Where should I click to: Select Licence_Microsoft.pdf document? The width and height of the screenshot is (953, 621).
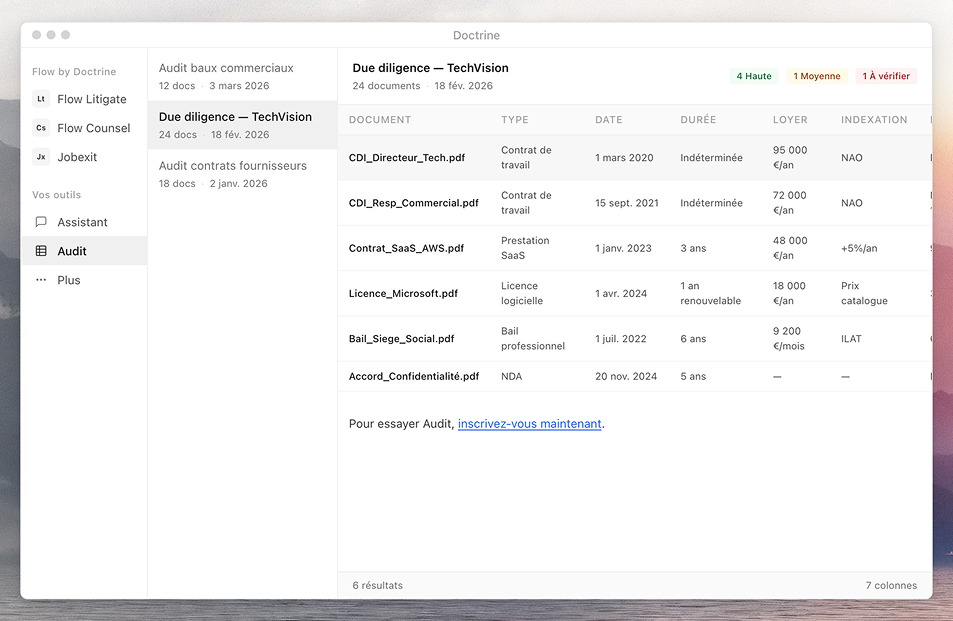point(403,293)
